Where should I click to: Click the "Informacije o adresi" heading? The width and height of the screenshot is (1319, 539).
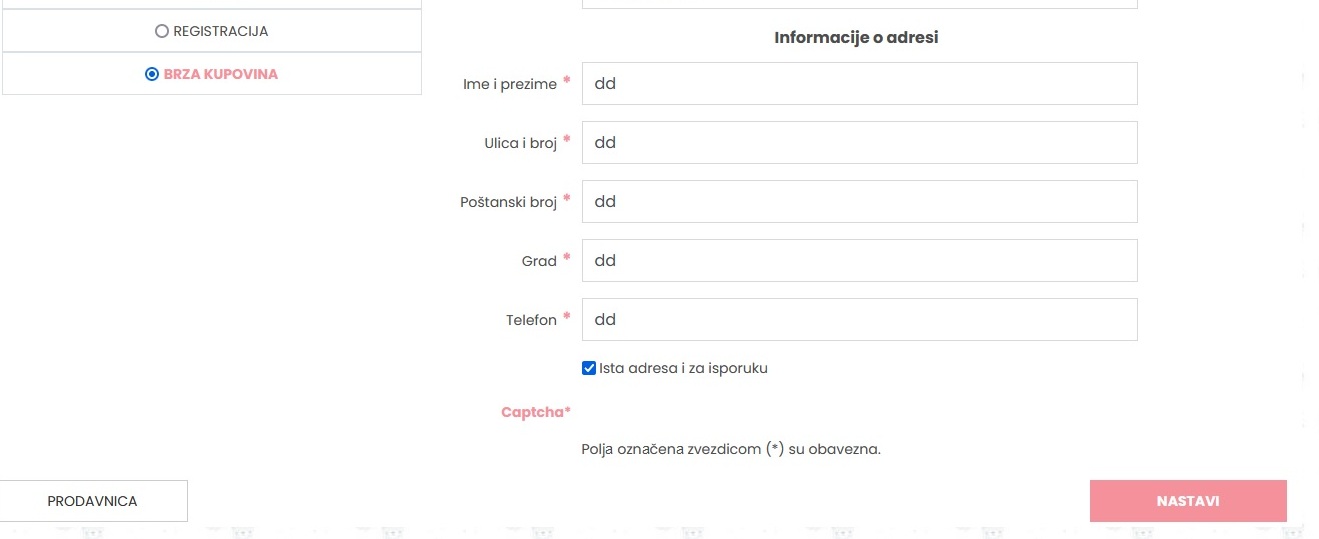[x=856, y=38]
